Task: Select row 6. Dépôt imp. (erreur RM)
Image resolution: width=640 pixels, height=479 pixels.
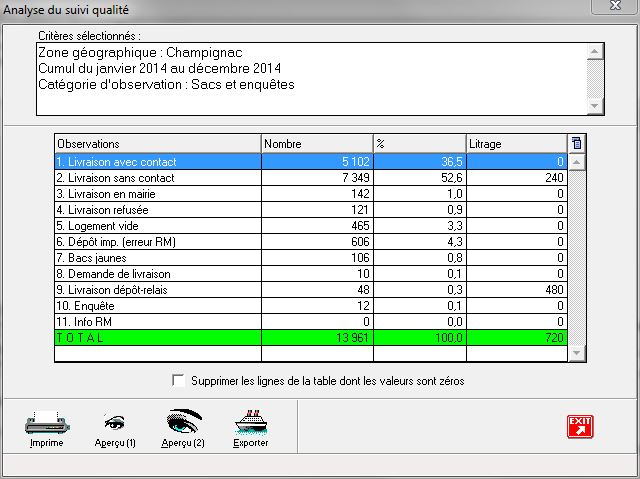Action: (157, 241)
